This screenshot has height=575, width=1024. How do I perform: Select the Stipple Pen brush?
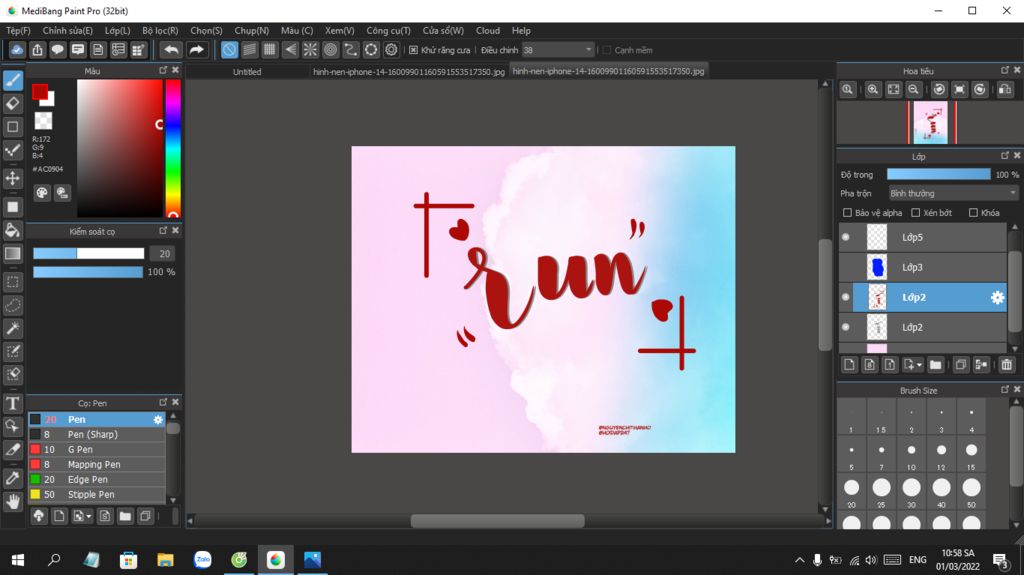click(97, 495)
